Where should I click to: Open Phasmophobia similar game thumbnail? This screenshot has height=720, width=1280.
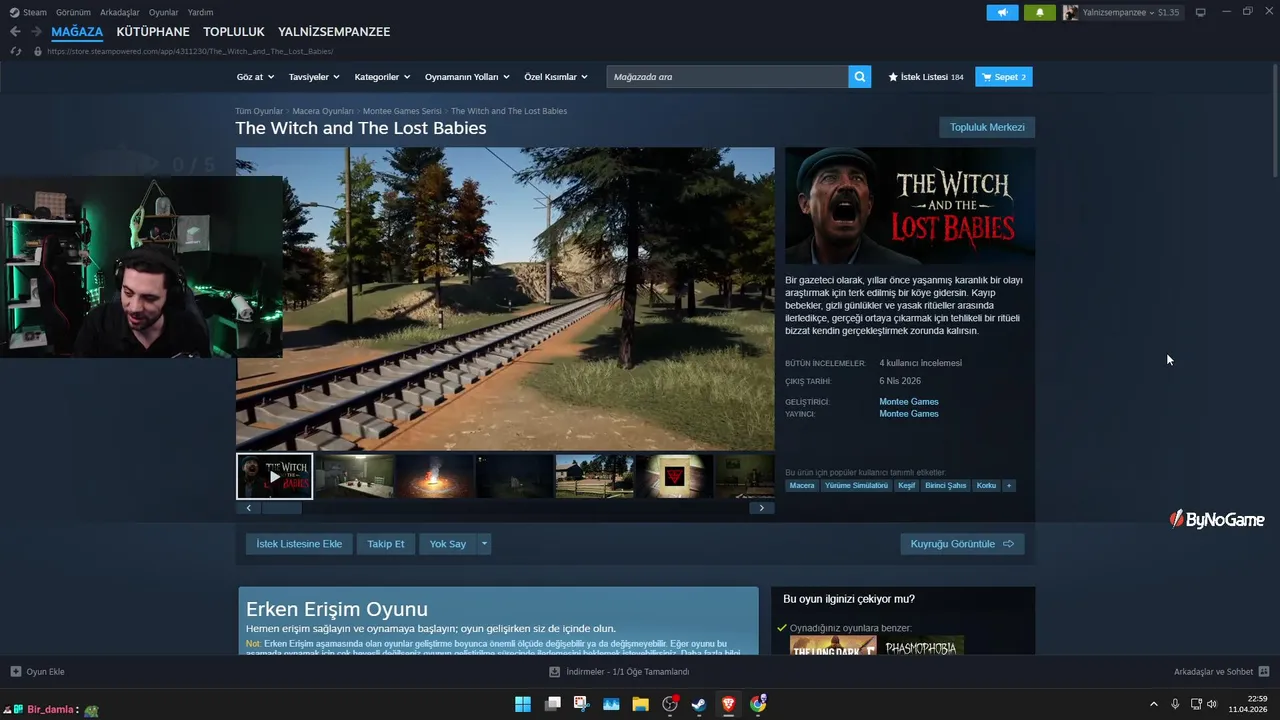921,646
